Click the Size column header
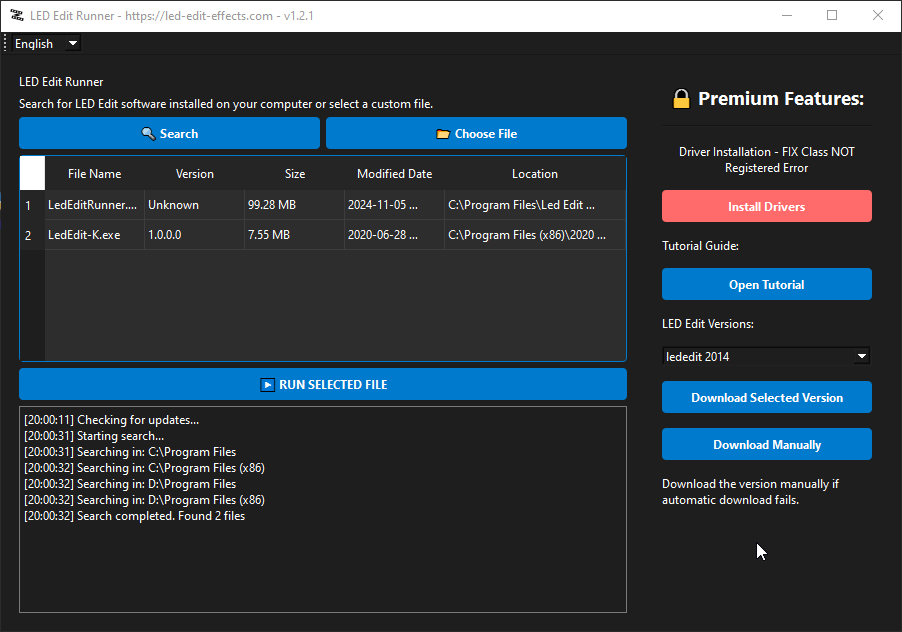The height and width of the screenshot is (632, 902). [x=294, y=174]
